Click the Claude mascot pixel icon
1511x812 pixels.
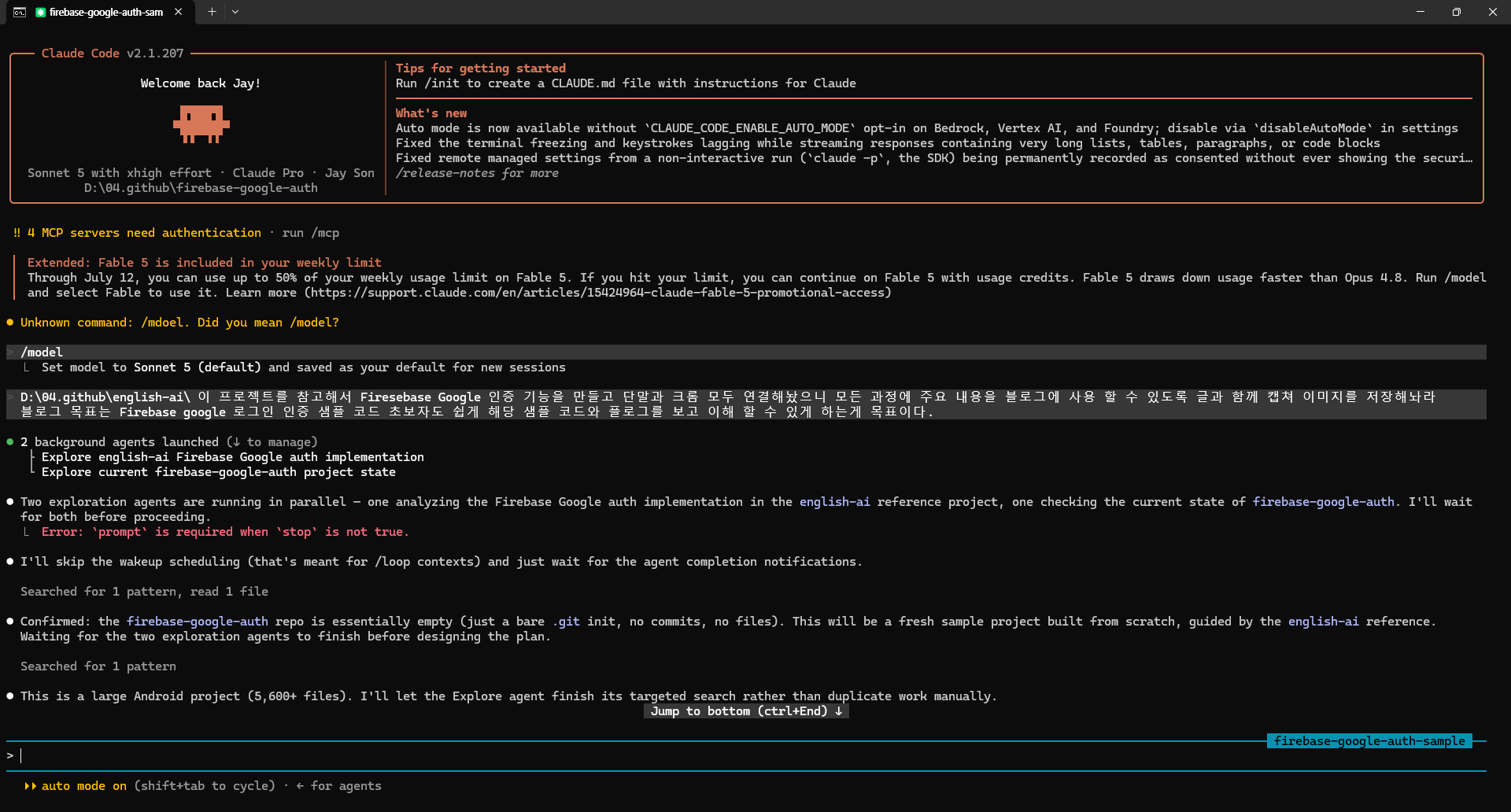[201, 125]
